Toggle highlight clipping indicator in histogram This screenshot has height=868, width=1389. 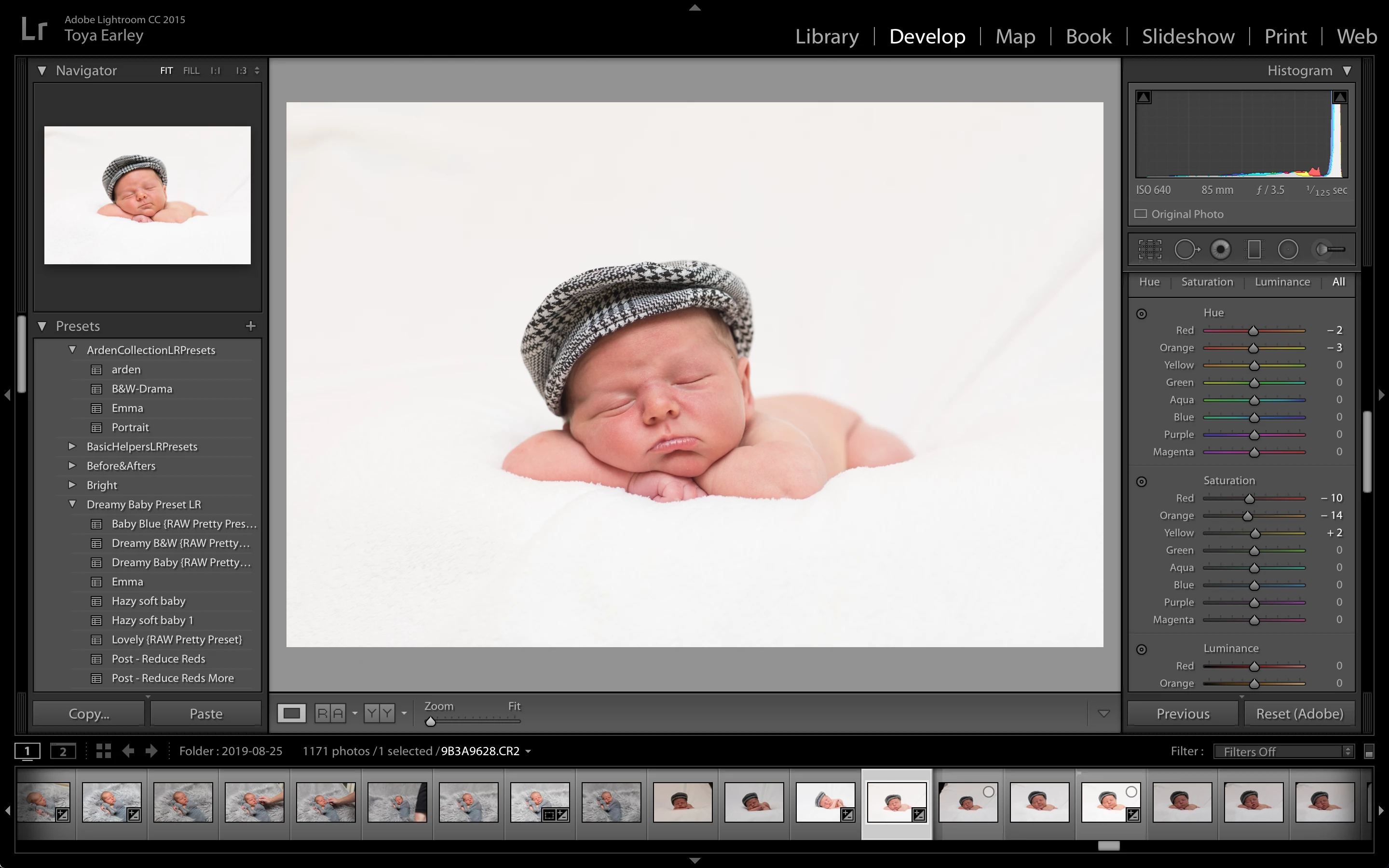point(1340,97)
